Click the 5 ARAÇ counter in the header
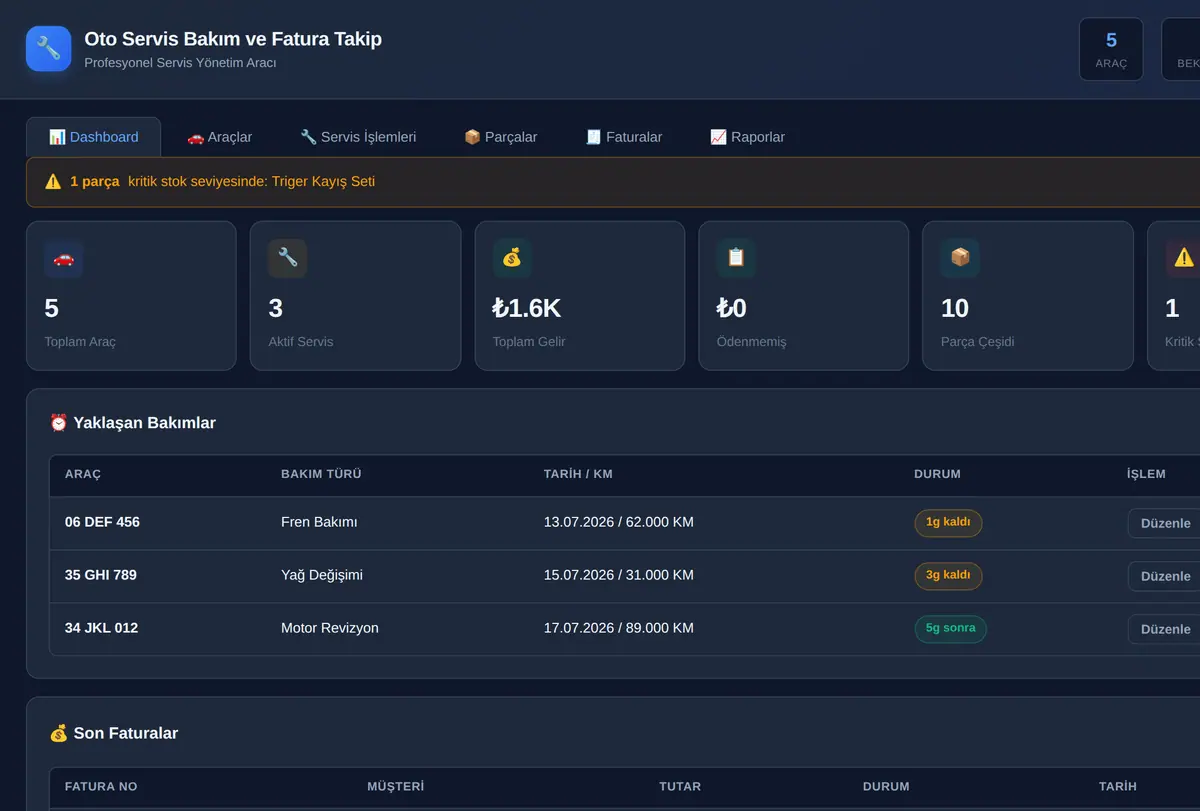 coord(1111,49)
